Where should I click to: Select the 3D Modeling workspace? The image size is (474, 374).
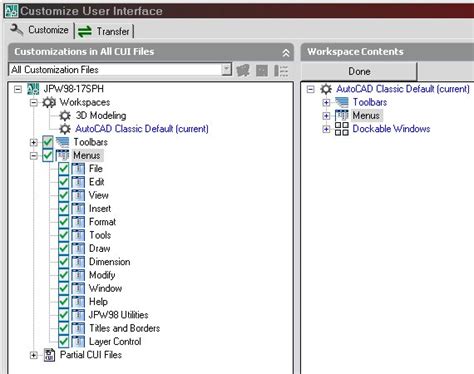(101, 116)
